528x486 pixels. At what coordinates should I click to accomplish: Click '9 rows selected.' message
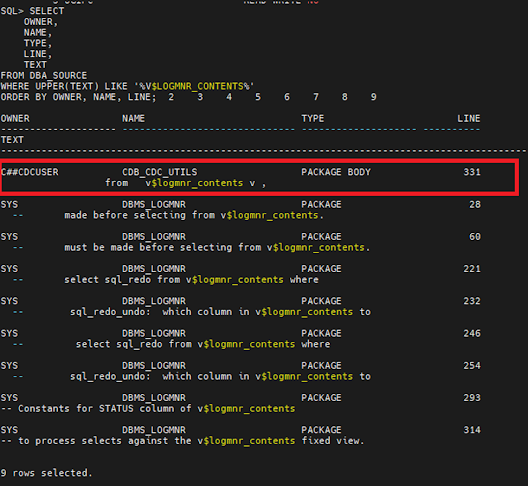[x=46, y=473]
